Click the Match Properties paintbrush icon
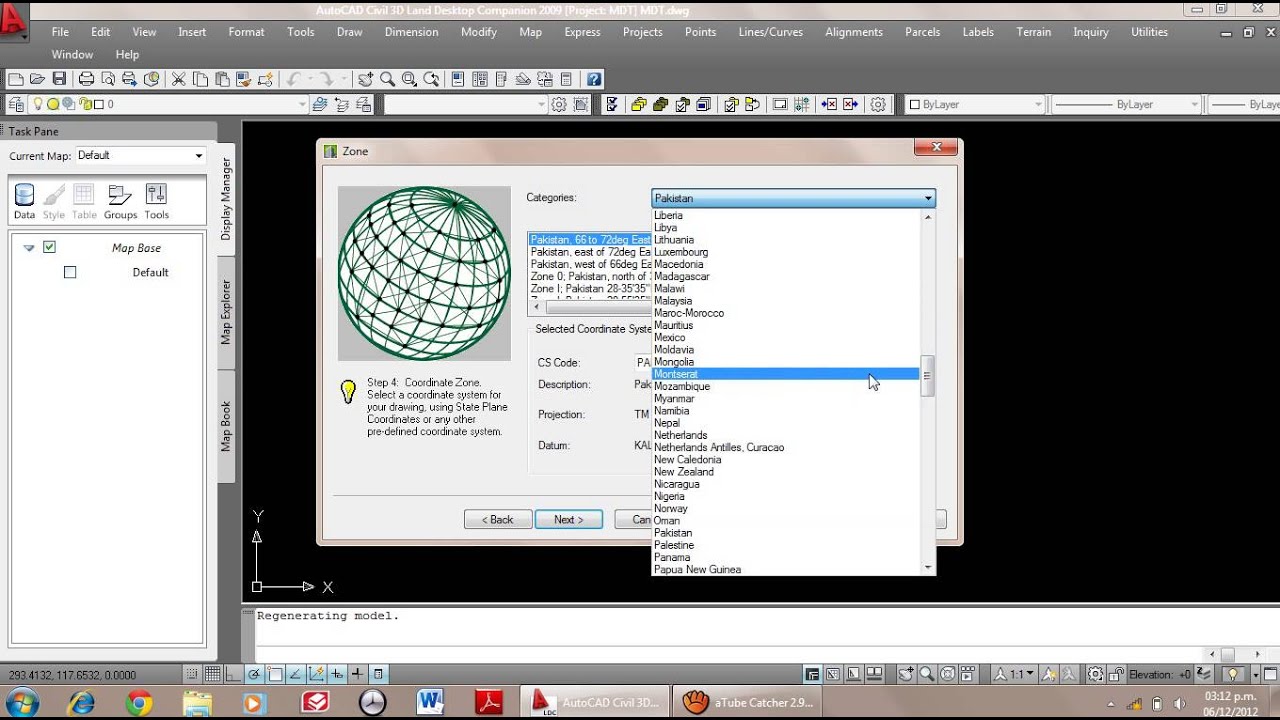The width and height of the screenshot is (1280, 720). coord(244,79)
